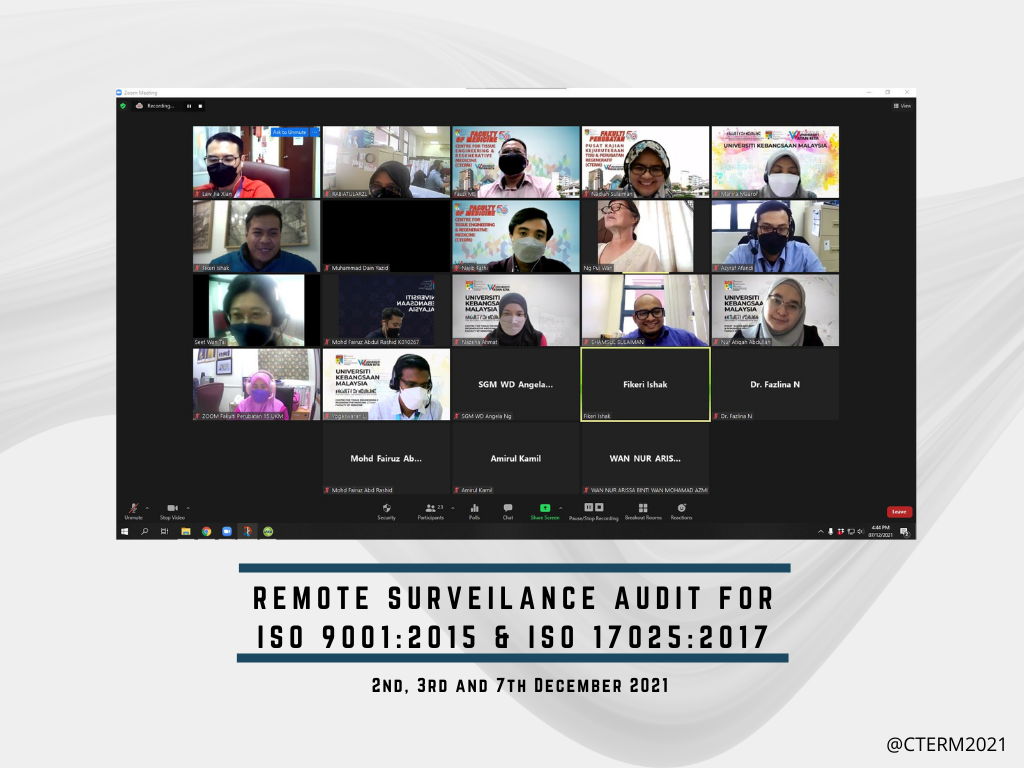1024x768 pixels.
Task: Click the green Share Screen icon
Action: (544, 508)
